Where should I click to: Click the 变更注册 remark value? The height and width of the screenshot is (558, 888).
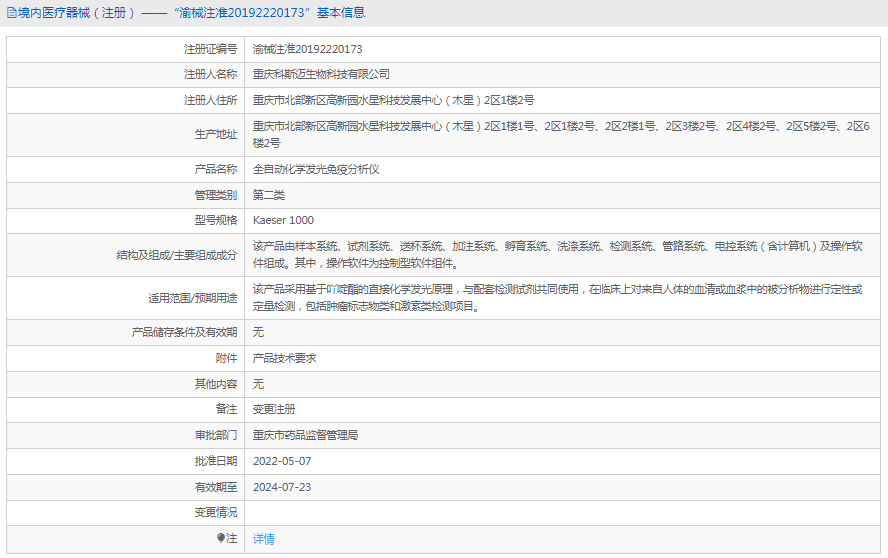click(x=273, y=409)
